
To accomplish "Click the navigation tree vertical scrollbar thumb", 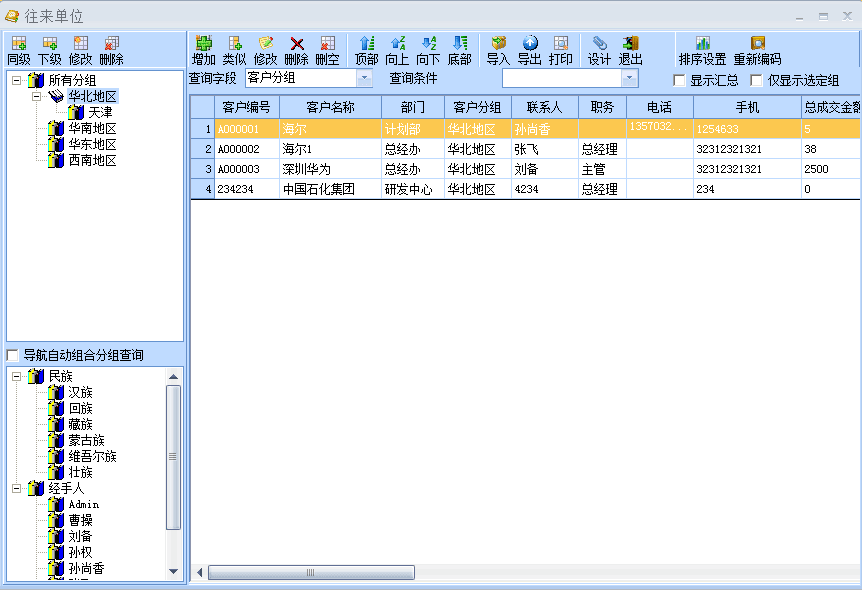I will [174, 457].
